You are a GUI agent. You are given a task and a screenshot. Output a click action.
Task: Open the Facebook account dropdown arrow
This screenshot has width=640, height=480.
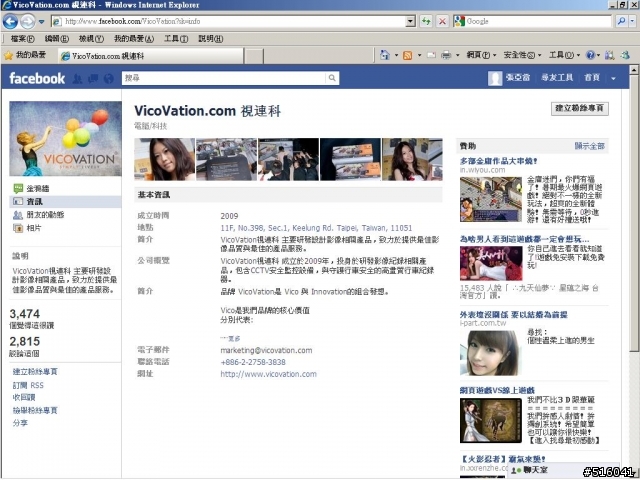[x=613, y=78]
